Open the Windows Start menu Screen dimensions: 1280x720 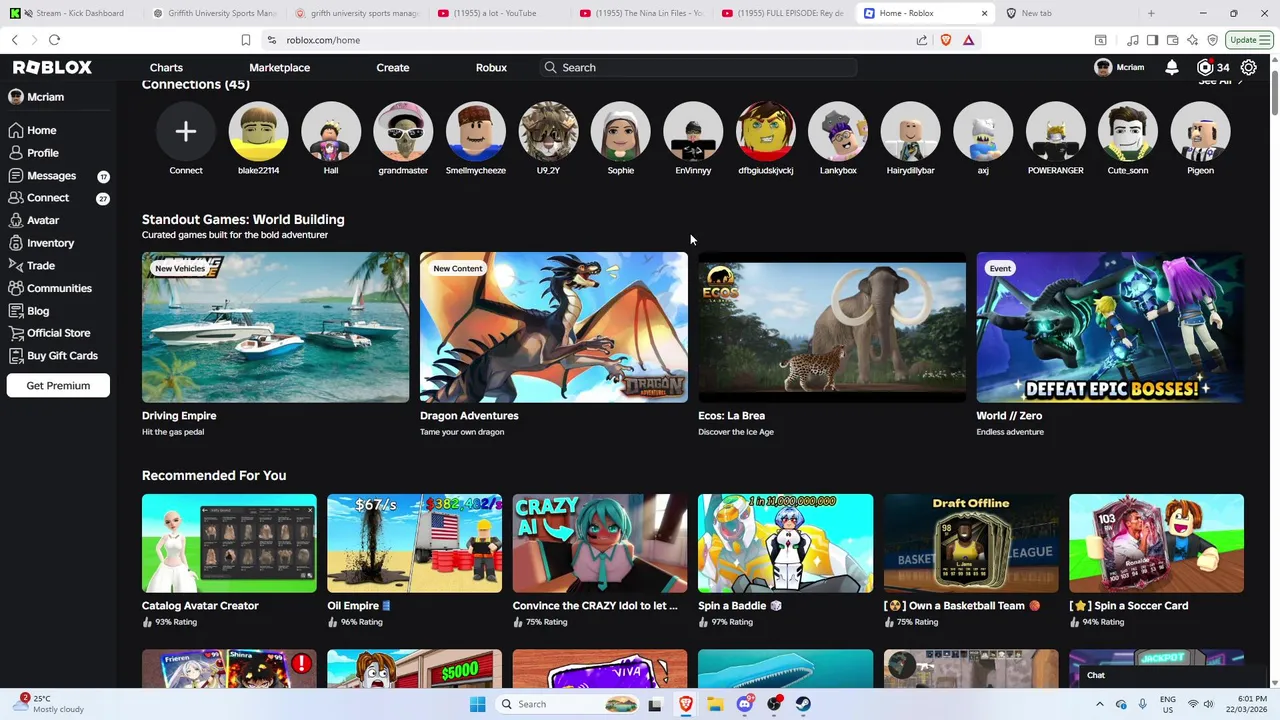478,704
